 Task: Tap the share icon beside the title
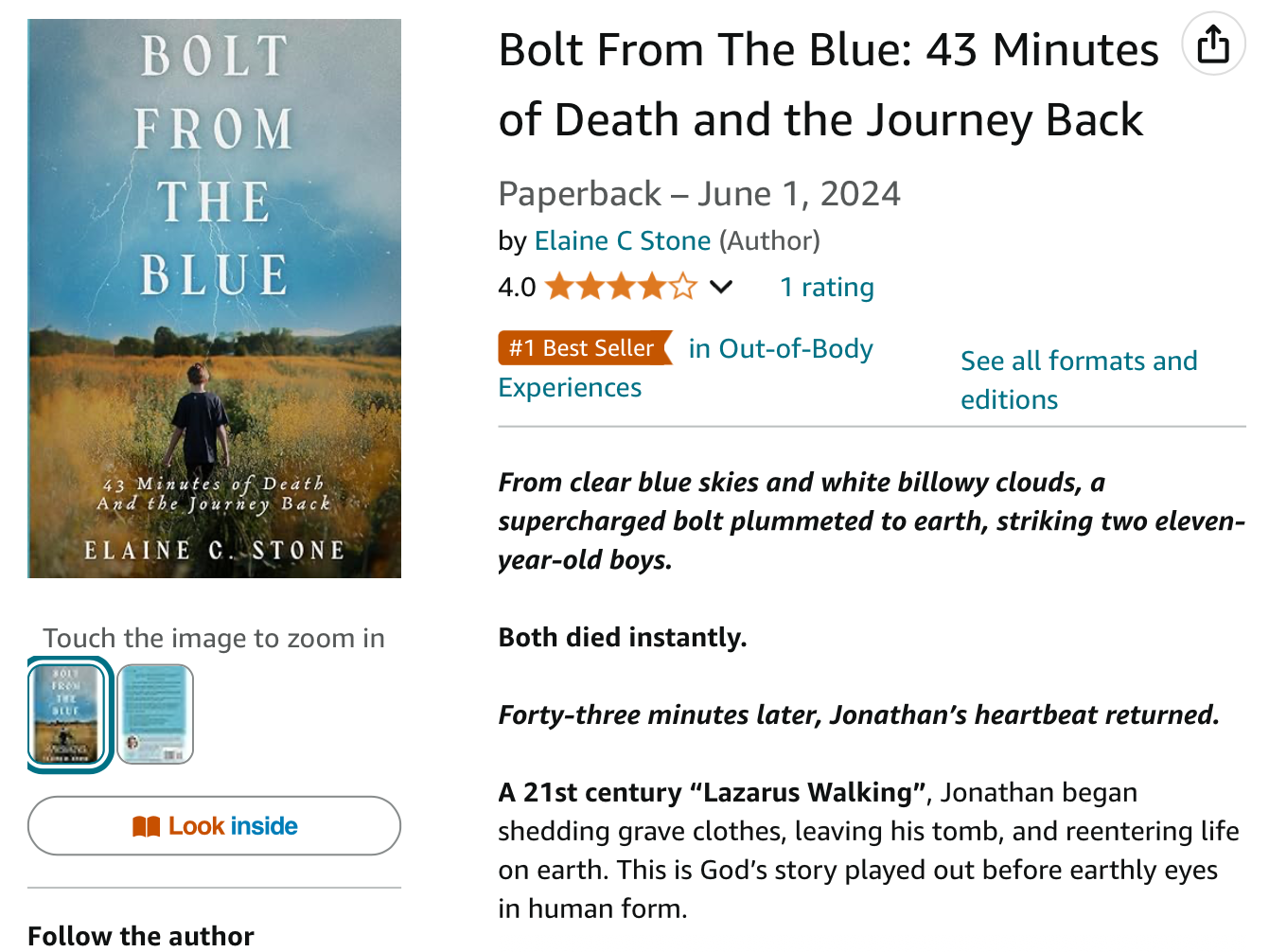click(1213, 44)
